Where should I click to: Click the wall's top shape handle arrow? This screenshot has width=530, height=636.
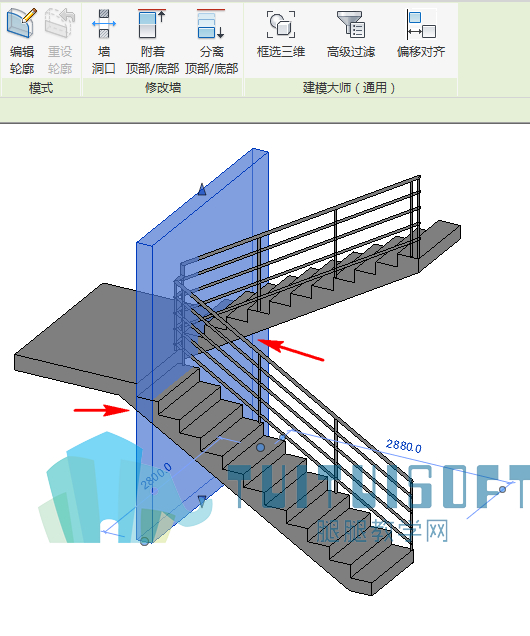(202, 189)
